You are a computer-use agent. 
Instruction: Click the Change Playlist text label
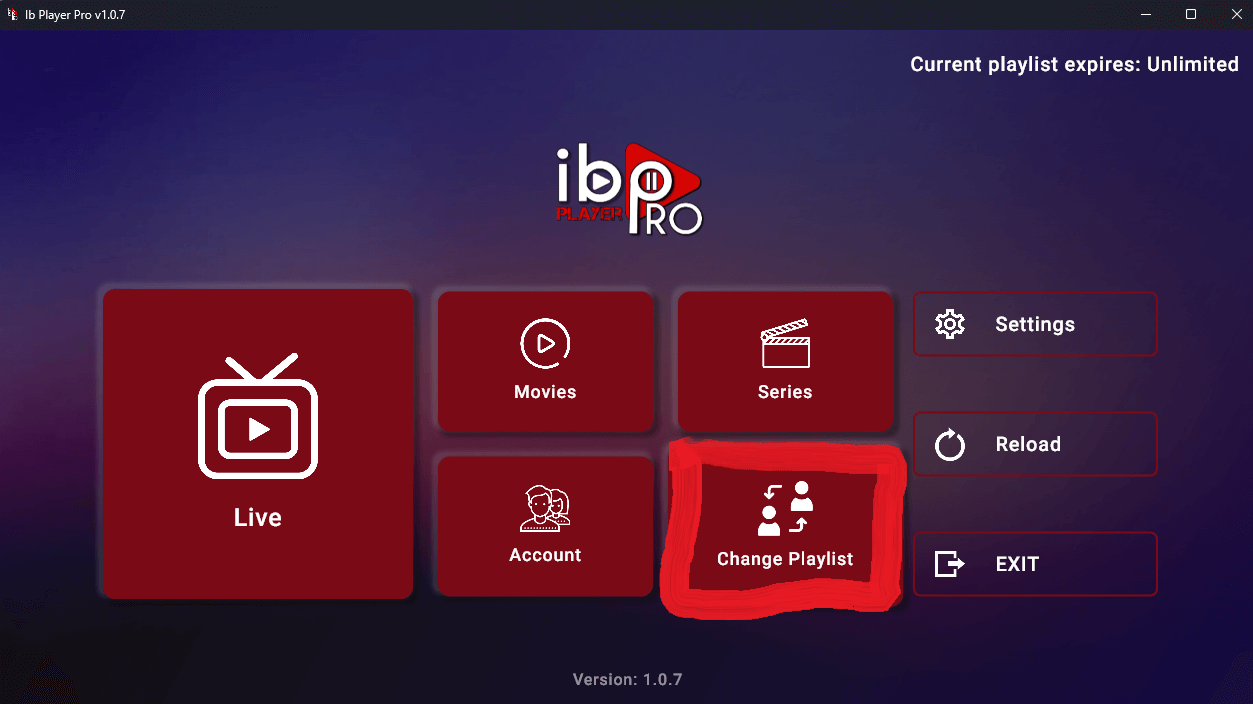[x=785, y=559]
